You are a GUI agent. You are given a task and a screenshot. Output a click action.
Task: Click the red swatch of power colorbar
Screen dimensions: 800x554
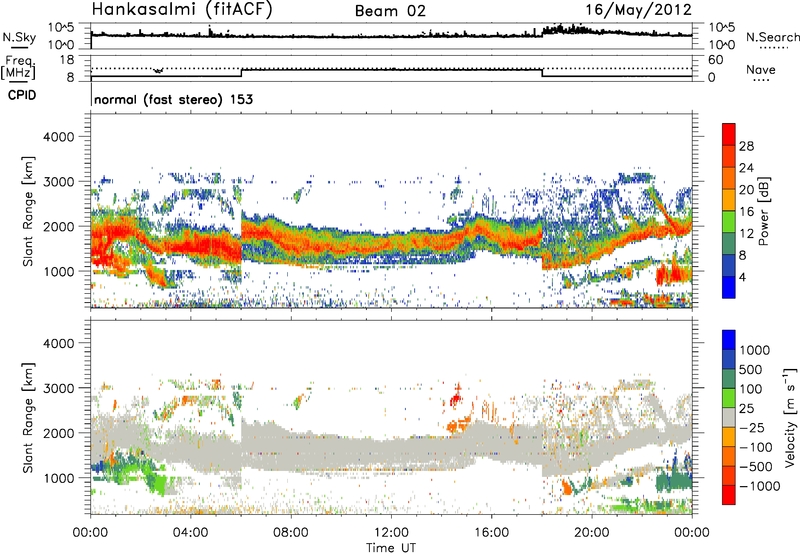pyautogui.click(x=729, y=134)
